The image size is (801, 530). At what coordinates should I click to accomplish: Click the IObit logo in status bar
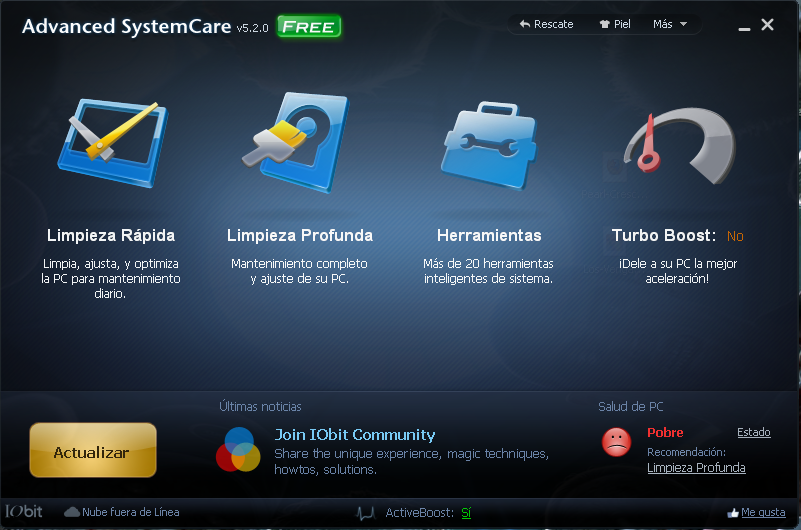(23, 512)
